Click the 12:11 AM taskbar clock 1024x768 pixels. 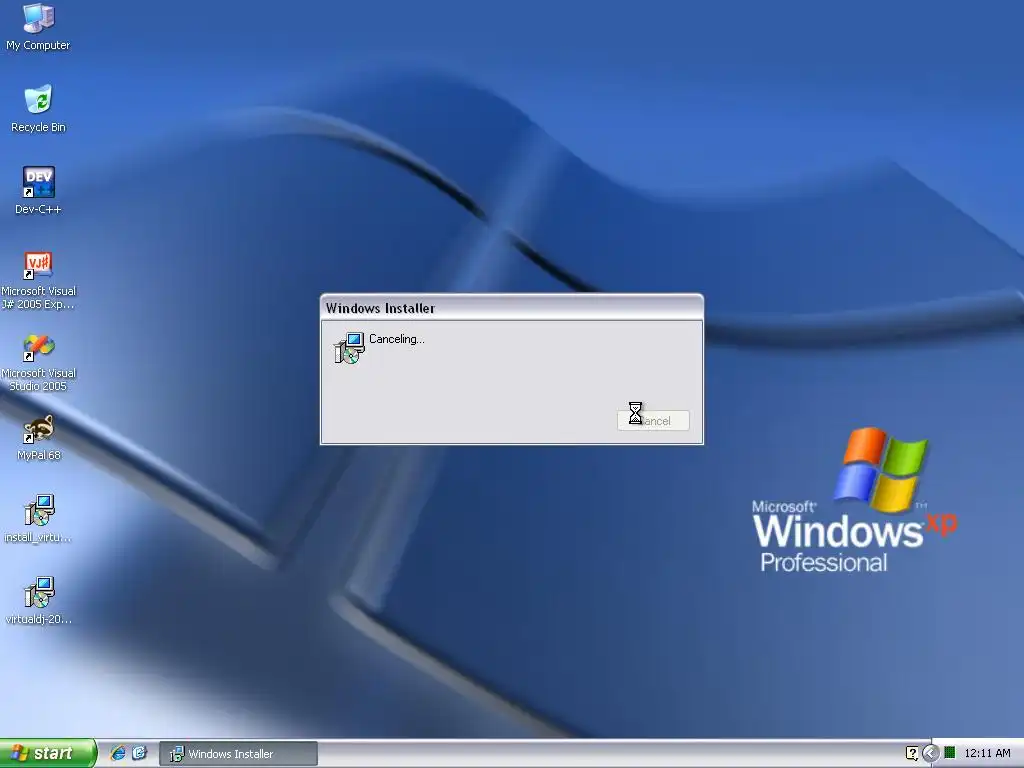(x=987, y=753)
